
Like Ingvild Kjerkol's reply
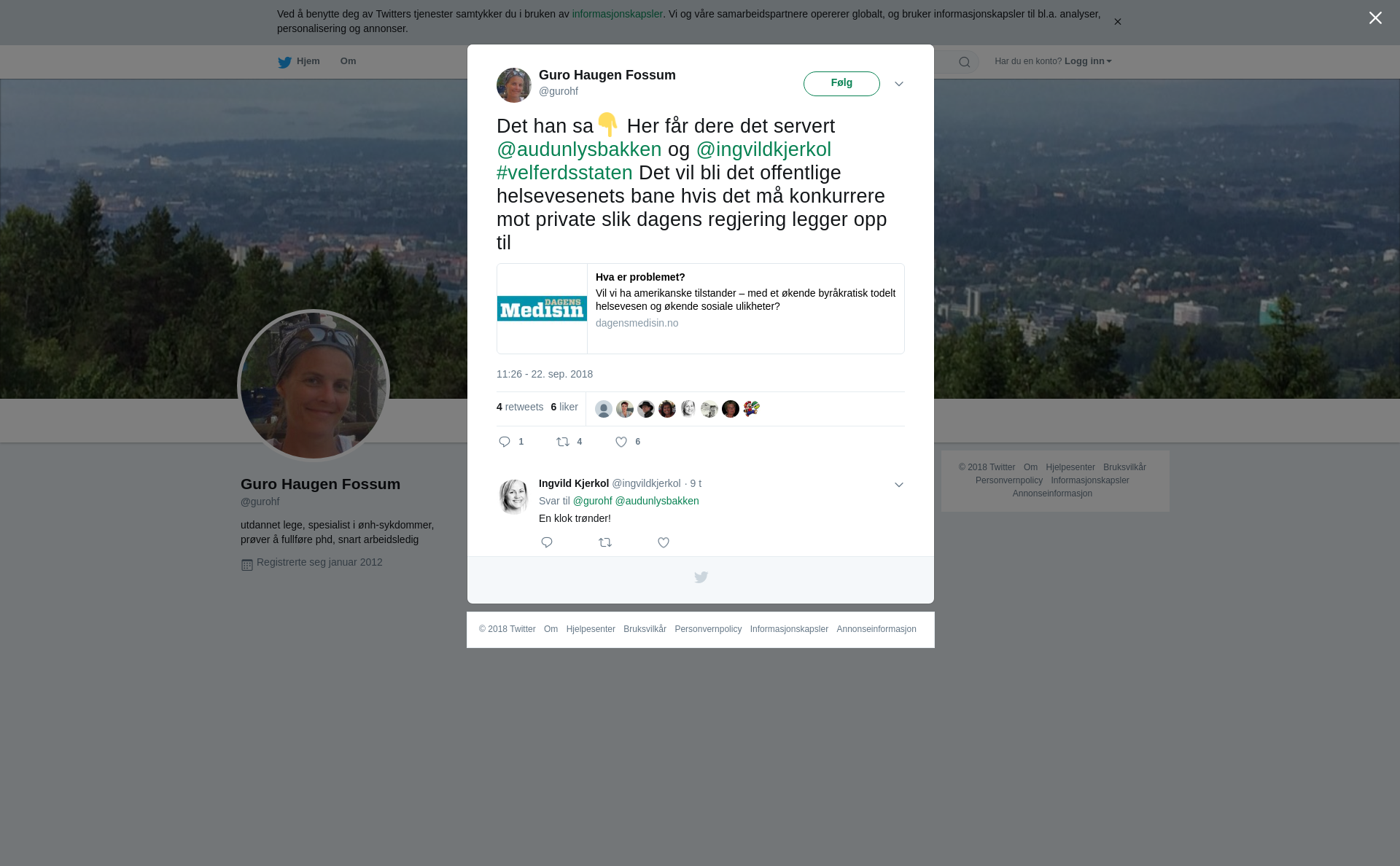point(664,542)
